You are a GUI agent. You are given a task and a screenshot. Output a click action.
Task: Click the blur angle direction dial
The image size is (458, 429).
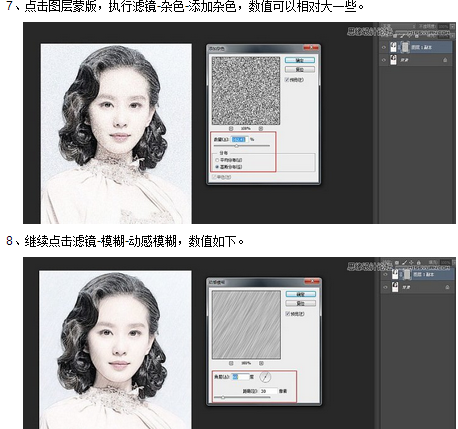pyautogui.click(x=265, y=377)
